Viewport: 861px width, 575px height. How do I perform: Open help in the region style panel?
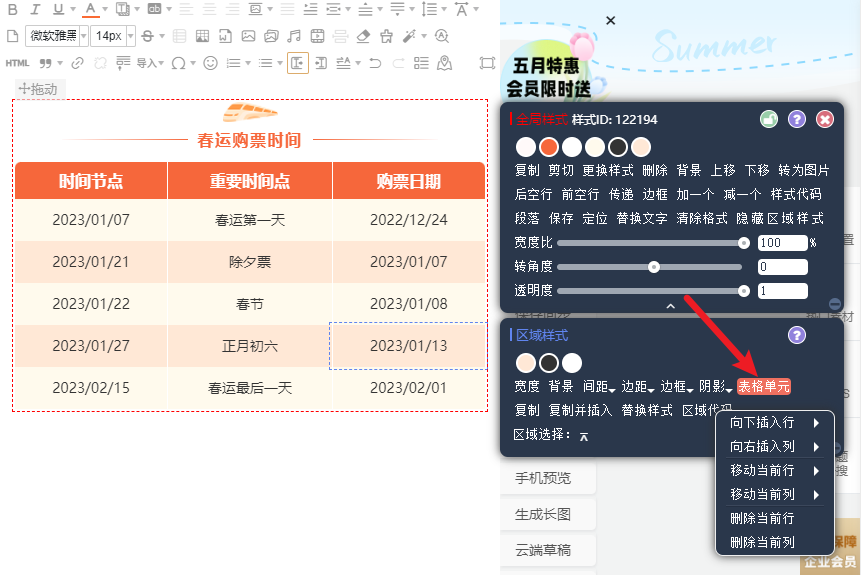coord(797,335)
